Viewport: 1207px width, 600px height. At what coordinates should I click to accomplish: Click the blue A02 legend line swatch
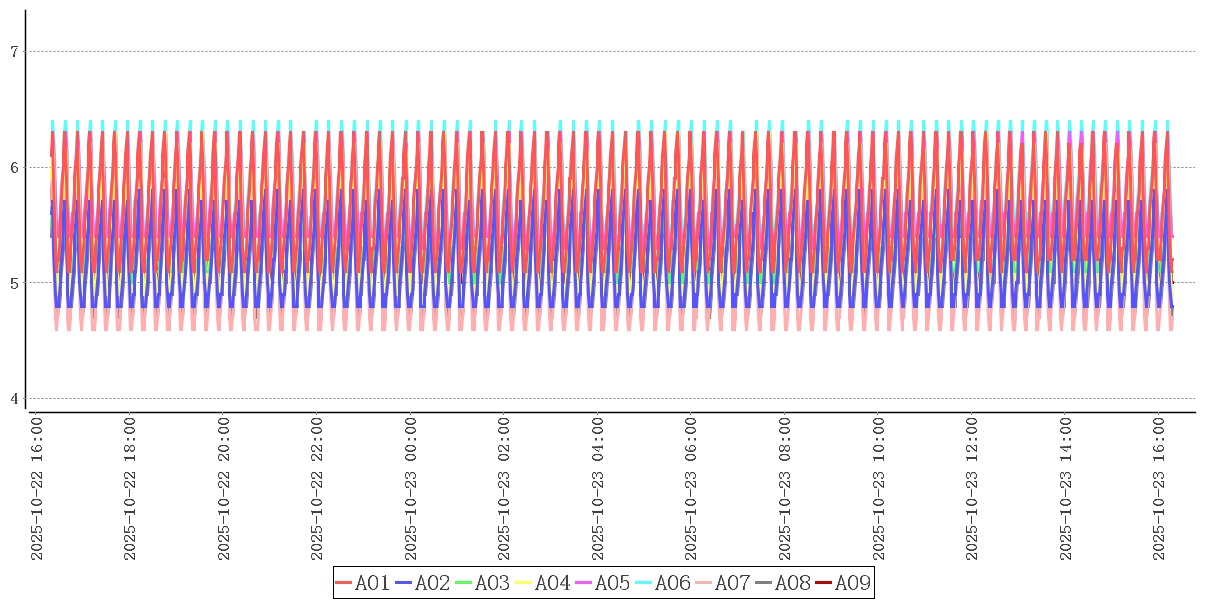[404, 583]
